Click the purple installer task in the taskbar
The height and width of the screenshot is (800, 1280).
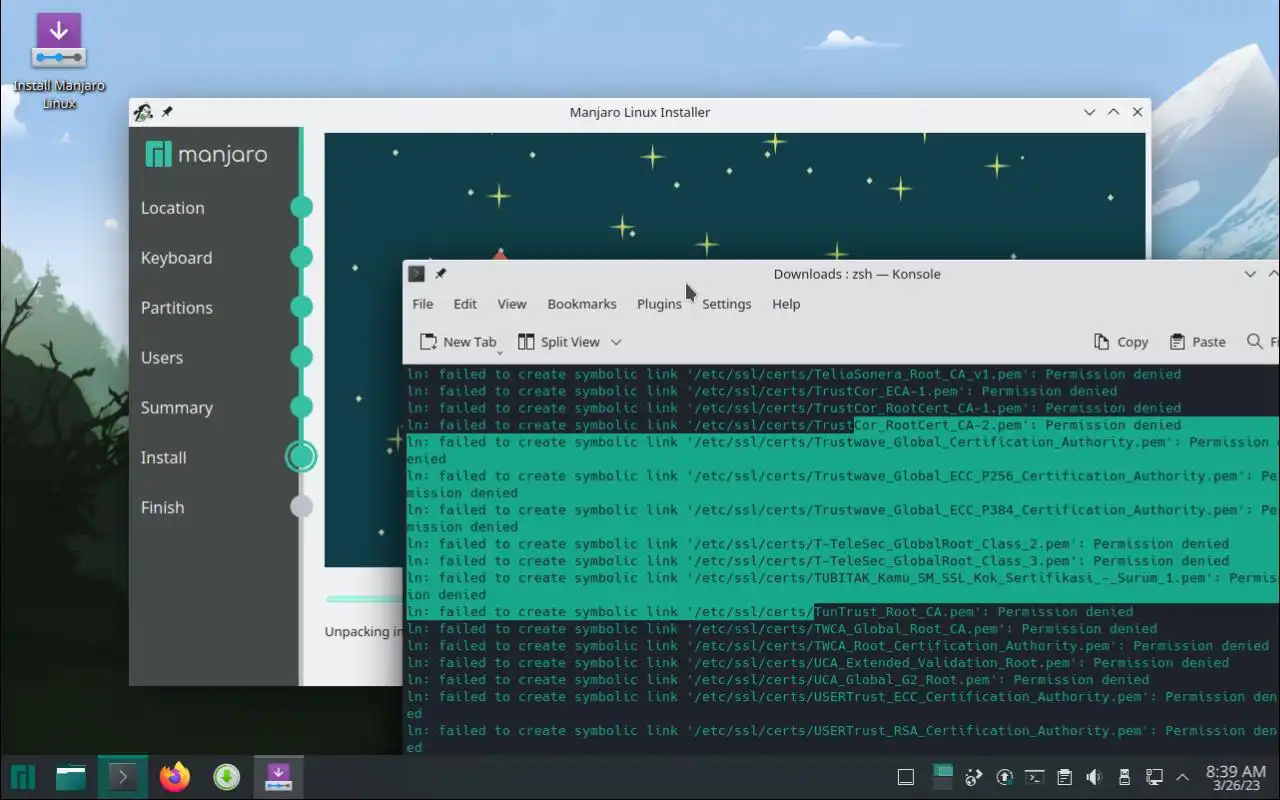(278, 777)
